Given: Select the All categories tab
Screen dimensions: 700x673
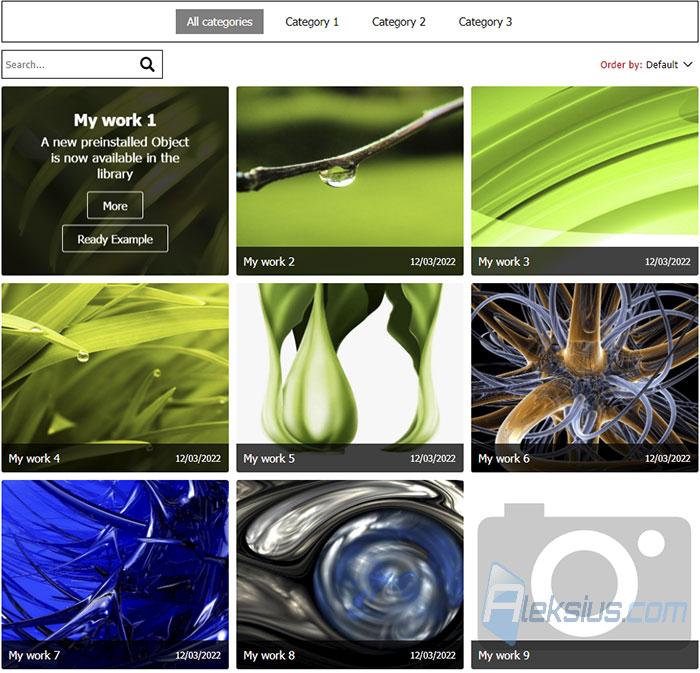Looking at the screenshot, I should pyautogui.click(x=220, y=22).
